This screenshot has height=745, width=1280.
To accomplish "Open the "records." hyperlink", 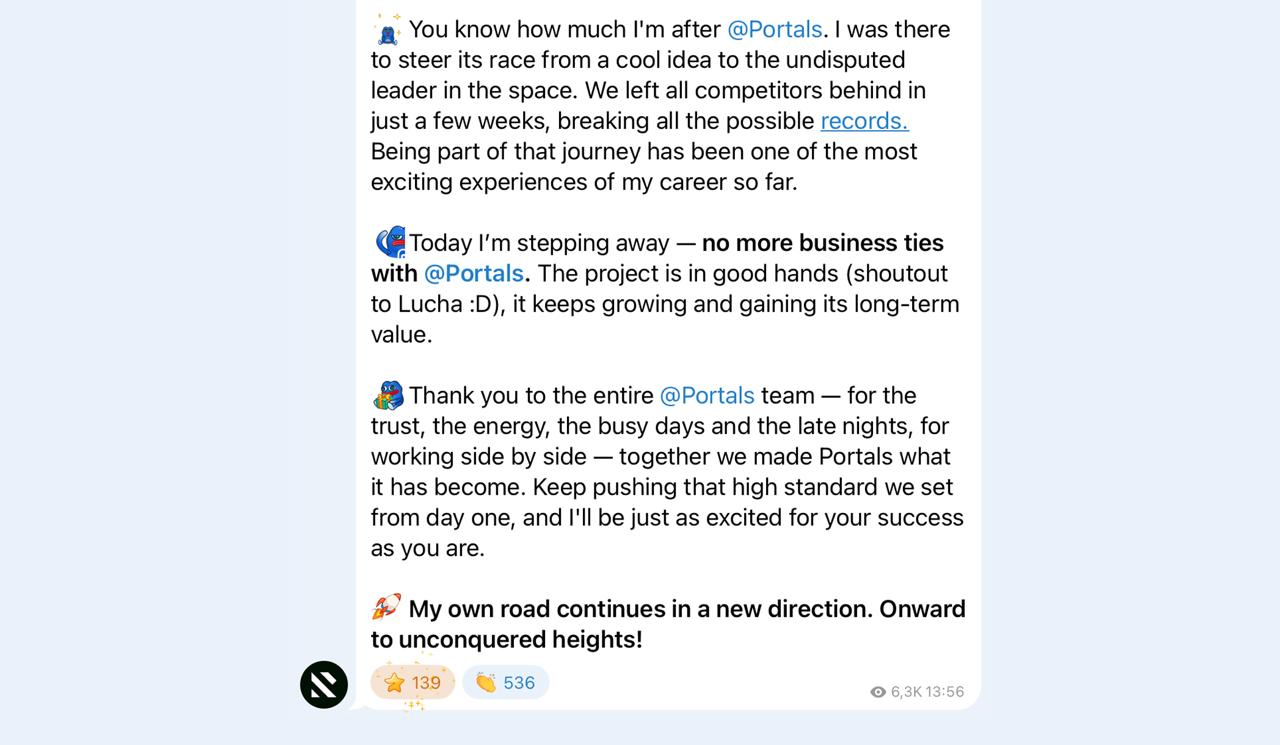I will 864,121.
